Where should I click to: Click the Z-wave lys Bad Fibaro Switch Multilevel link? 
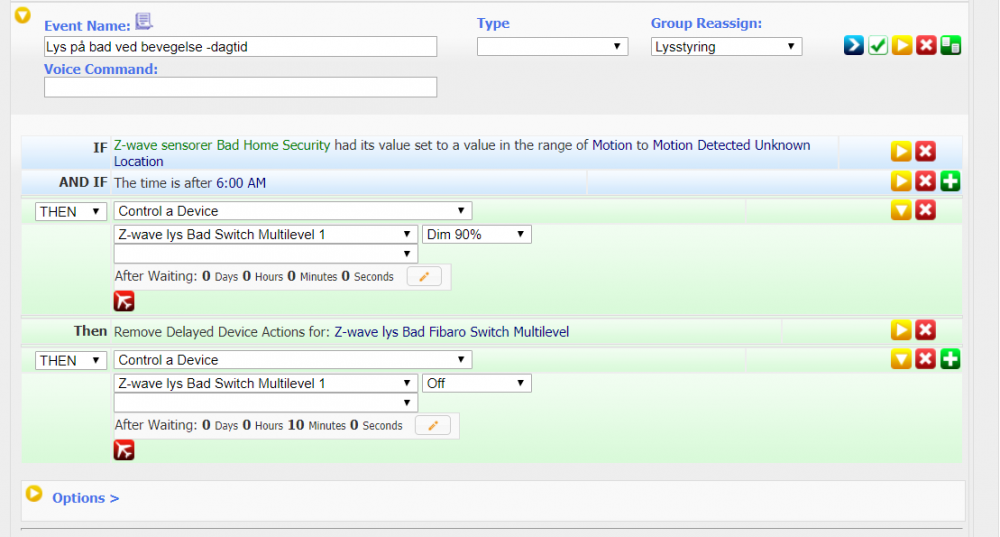[x=451, y=331]
